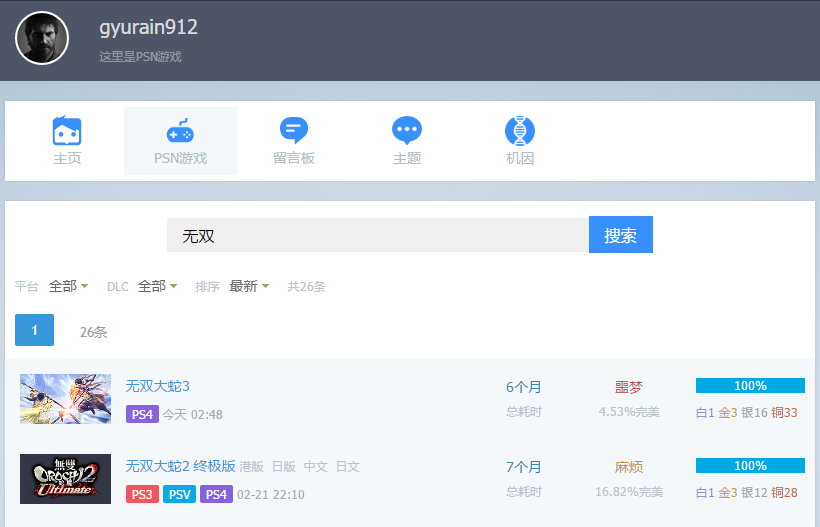The width and height of the screenshot is (820, 527).
Task: Click the 噩梦 difficulty label
Action: tap(629, 387)
